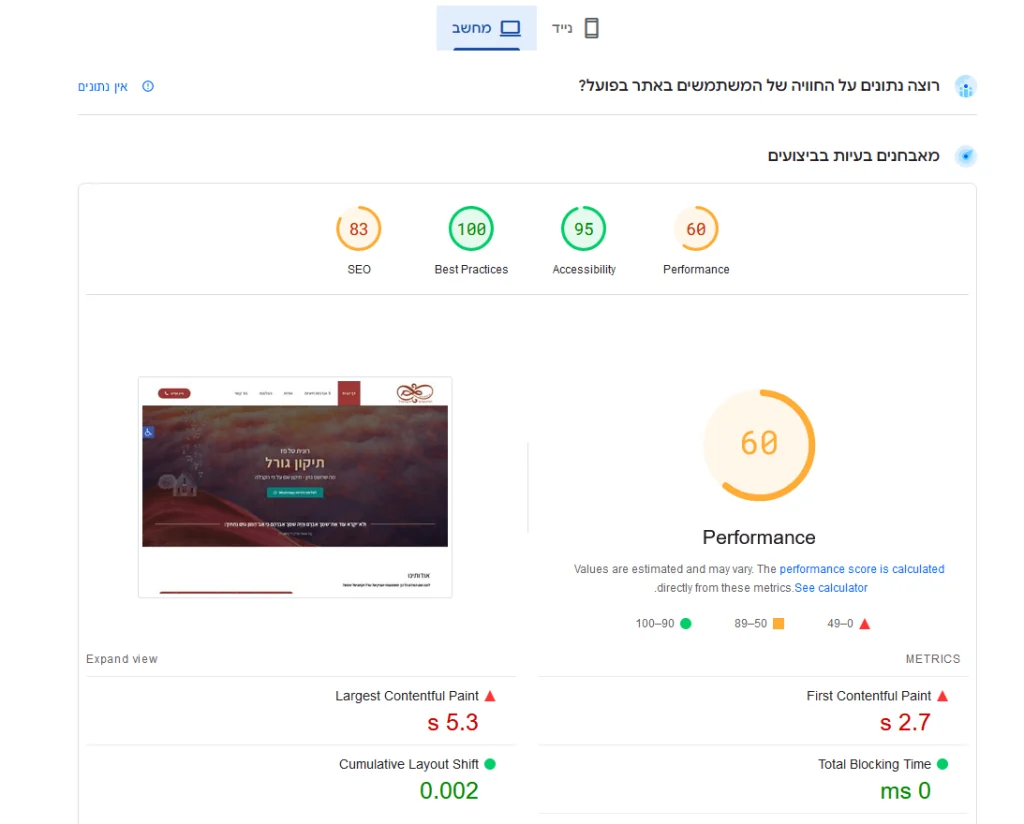Click the red 49–0 legend triangle
Viewport: 1024px width, 824px height.
point(865,624)
